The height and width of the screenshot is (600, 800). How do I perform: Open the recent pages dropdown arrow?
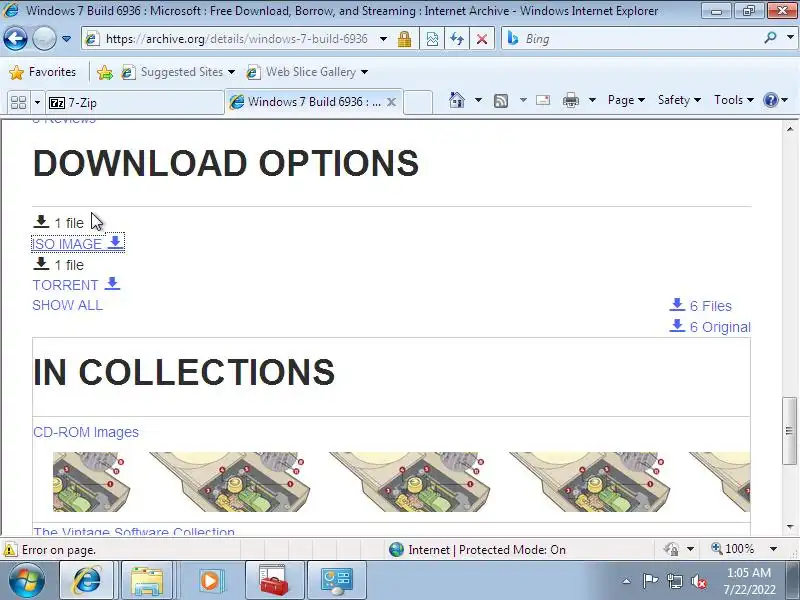66,39
